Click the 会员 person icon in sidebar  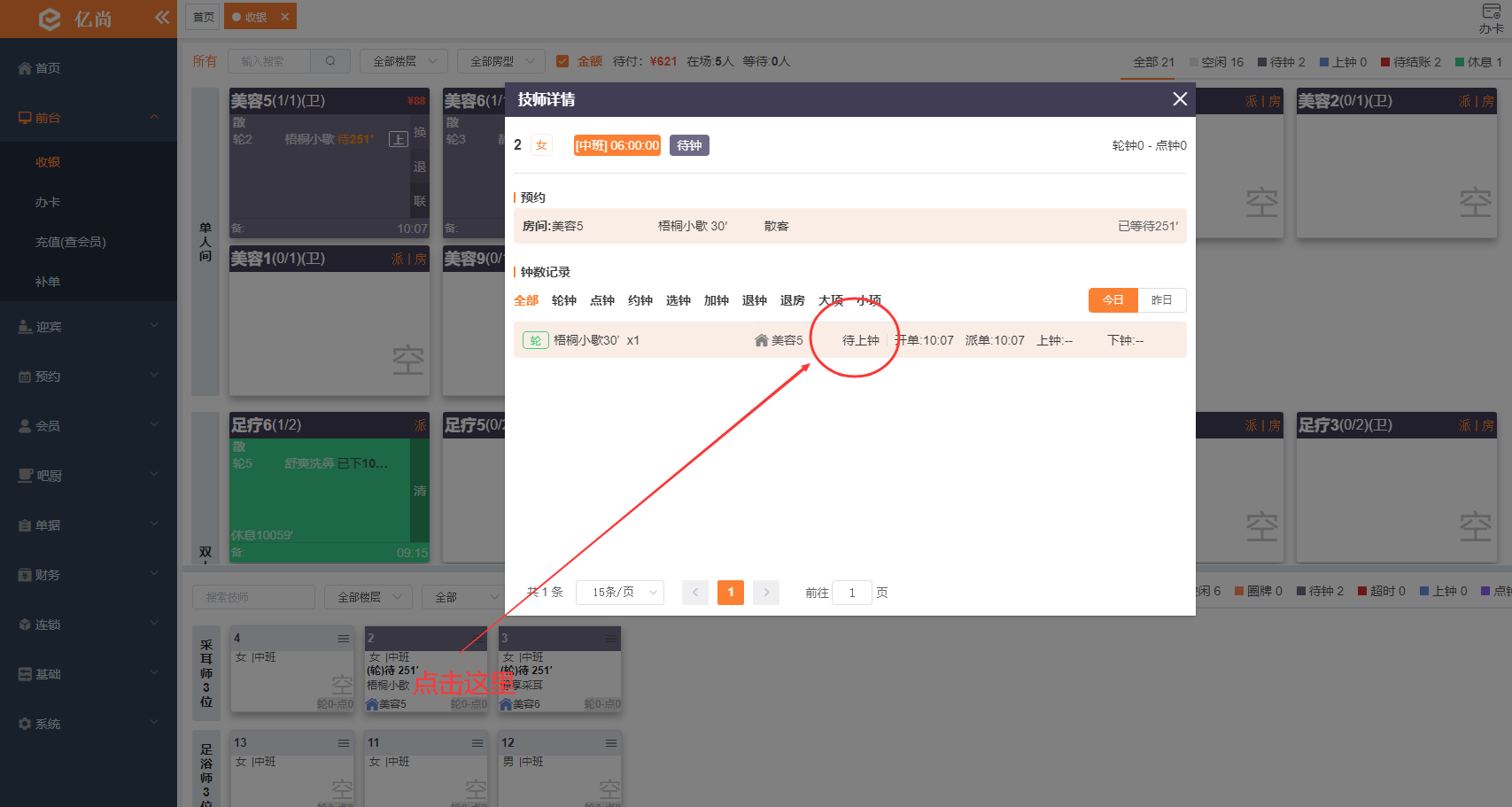[x=25, y=426]
